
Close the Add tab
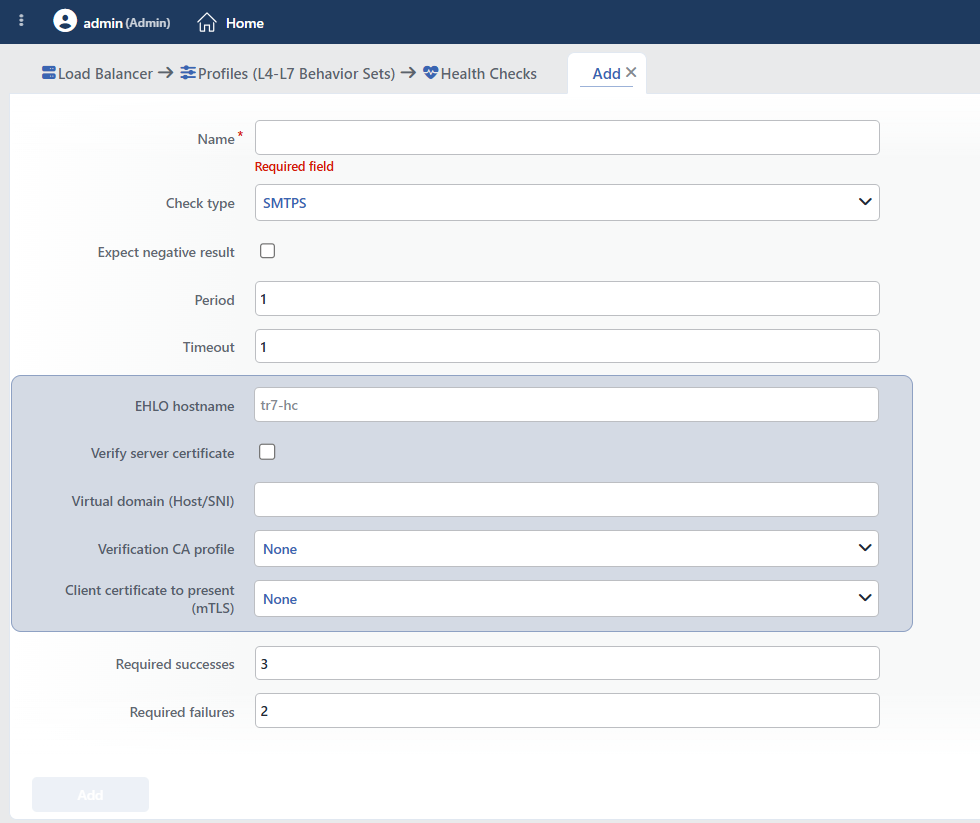[631, 72]
